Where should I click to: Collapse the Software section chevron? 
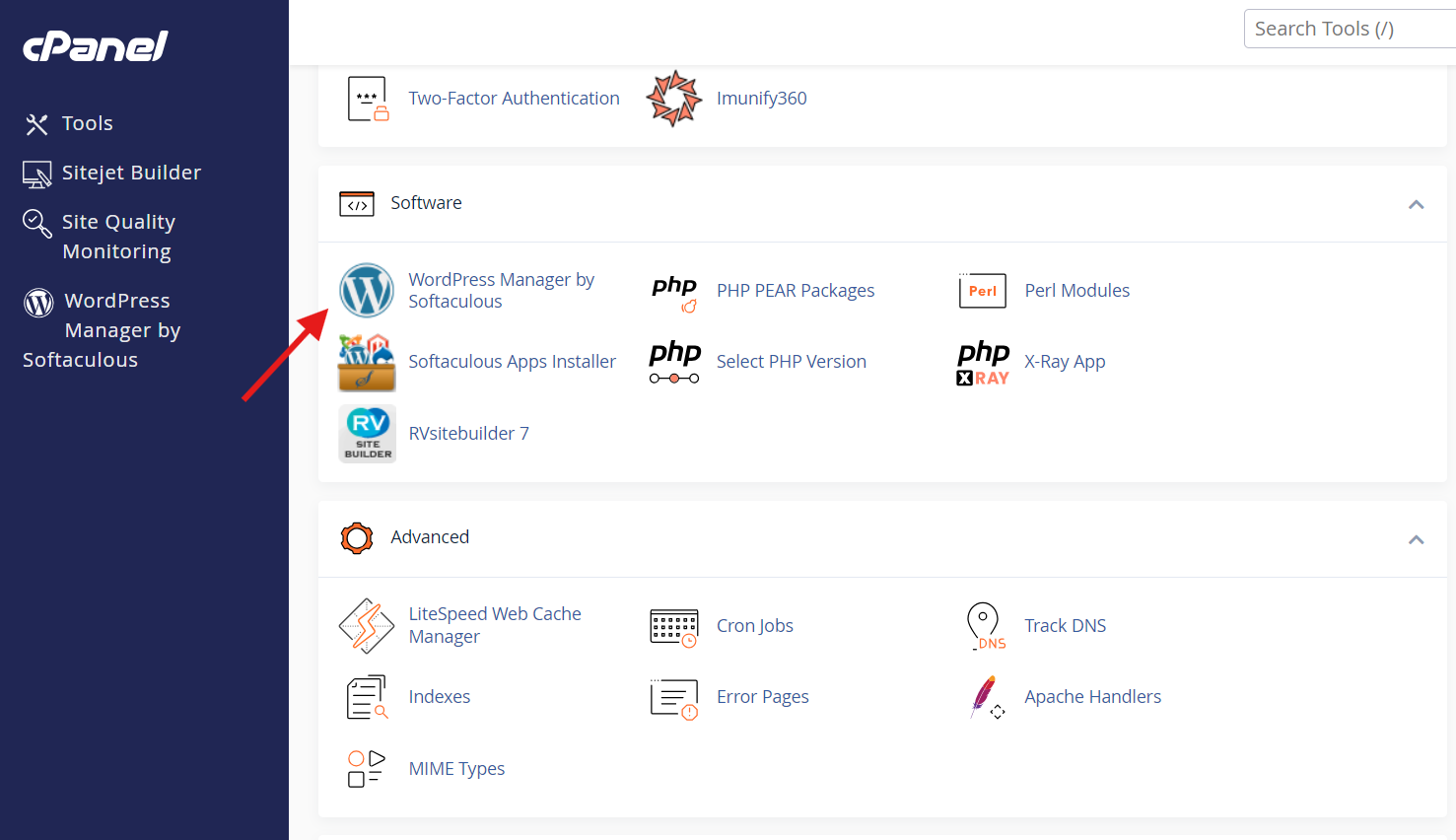[x=1416, y=204]
